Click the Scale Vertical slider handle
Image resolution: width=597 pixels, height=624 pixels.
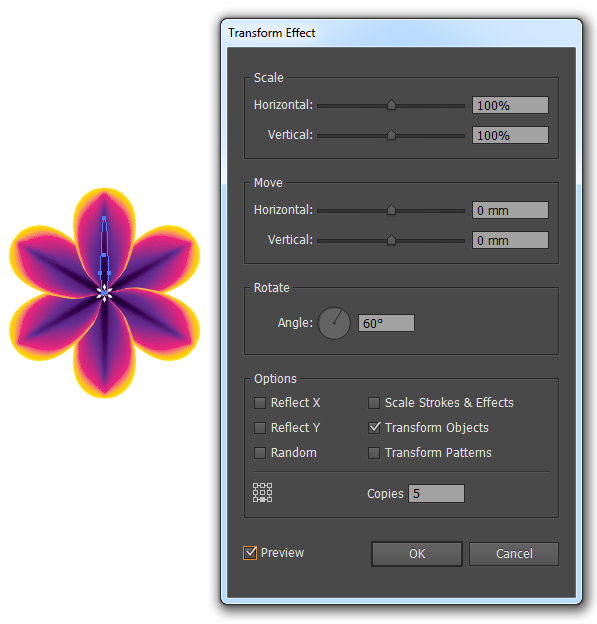391,135
